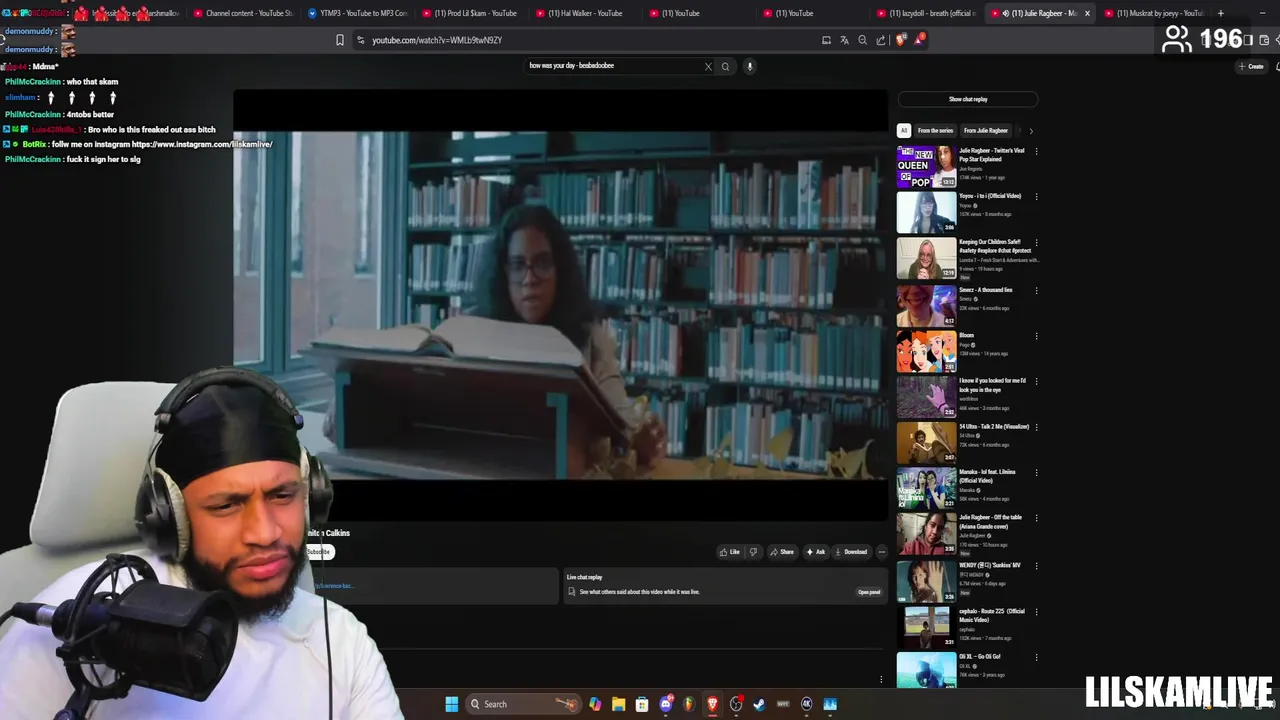Click the voice search microphone icon

pyautogui.click(x=749, y=66)
